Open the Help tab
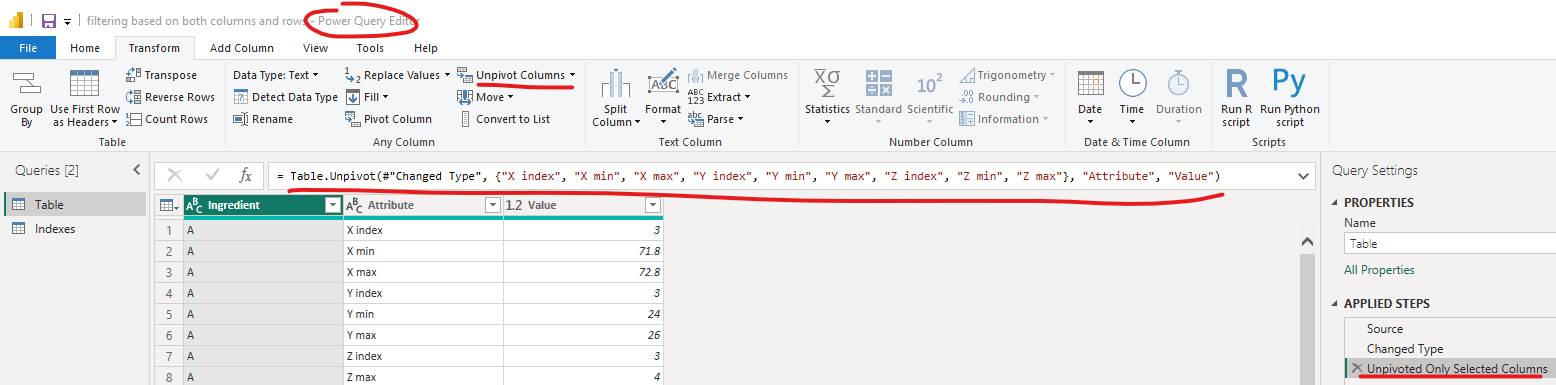The image size is (1556, 385). pyautogui.click(x=426, y=48)
